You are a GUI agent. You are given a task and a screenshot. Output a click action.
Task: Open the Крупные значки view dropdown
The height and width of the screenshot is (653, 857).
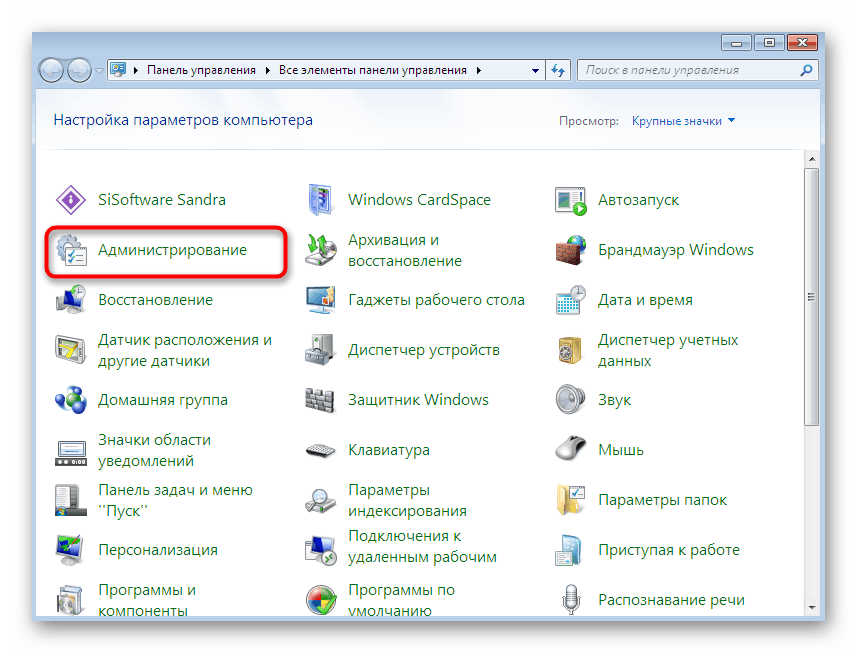click(683, 121)
